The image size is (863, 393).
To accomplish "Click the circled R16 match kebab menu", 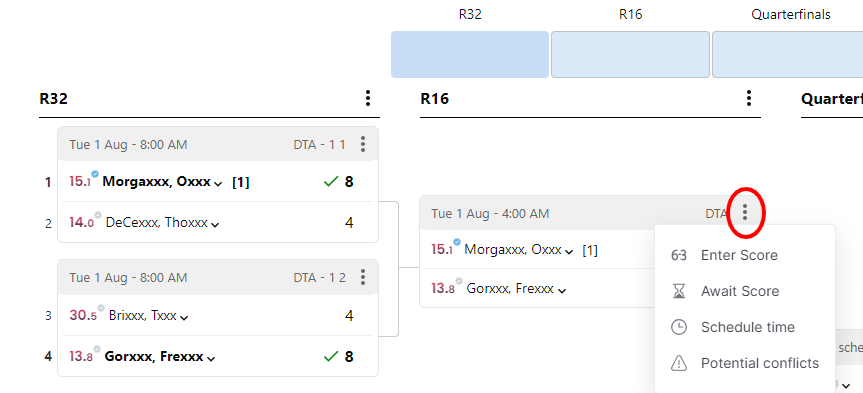I will click(x=745, y=212).
